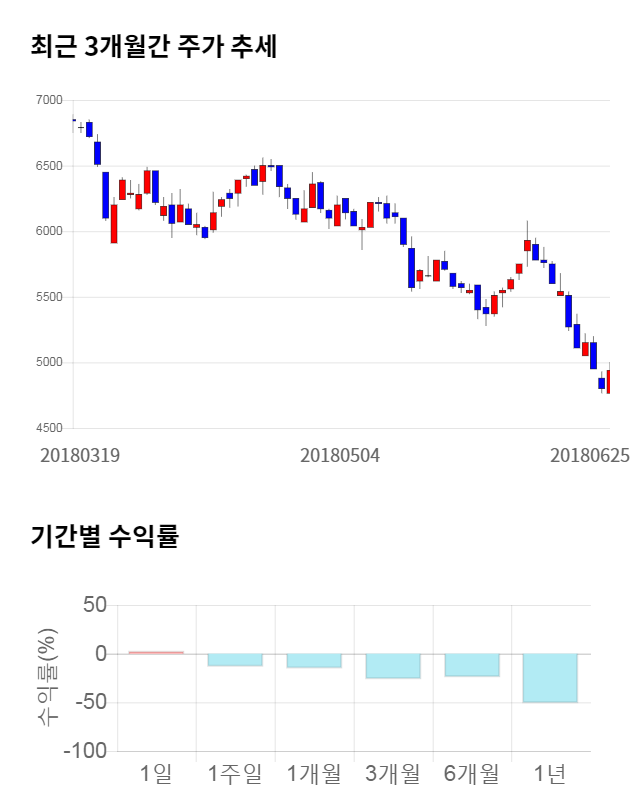Click the 기간별 수익률 heading
The height and width of the screenshot is (810, 640).
point(104,536)
